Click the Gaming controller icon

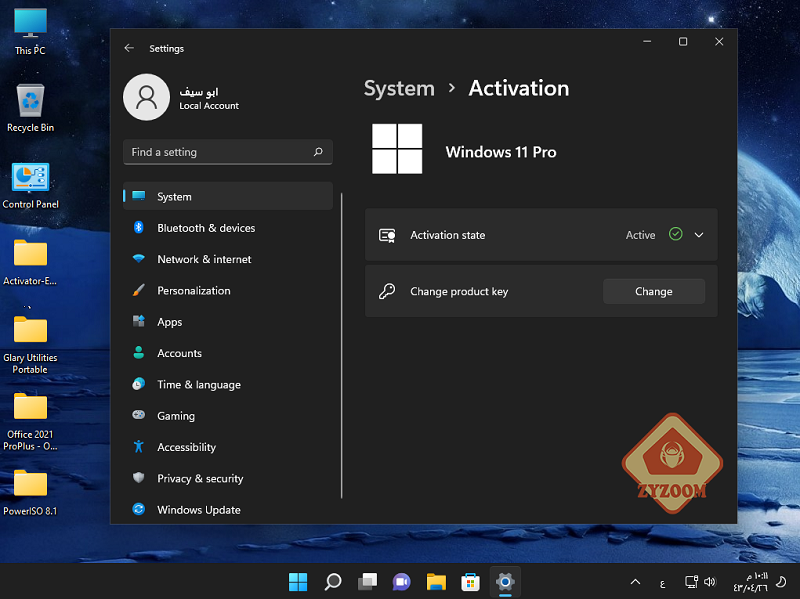point(138,415)
